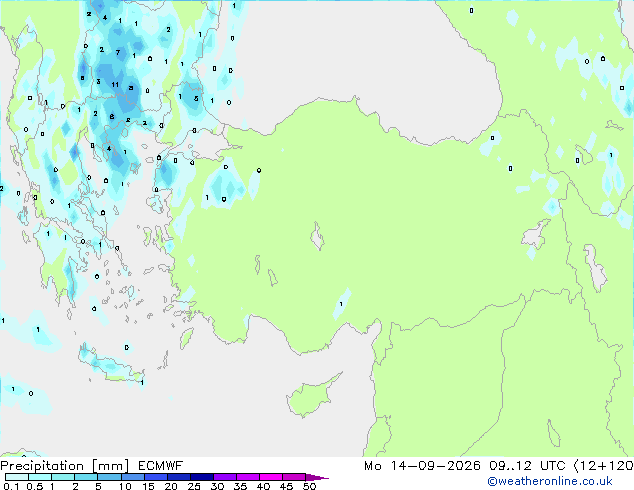
Task: Select the darkest navy 25-30 legend swatch
Action: [x=202, y=477]
